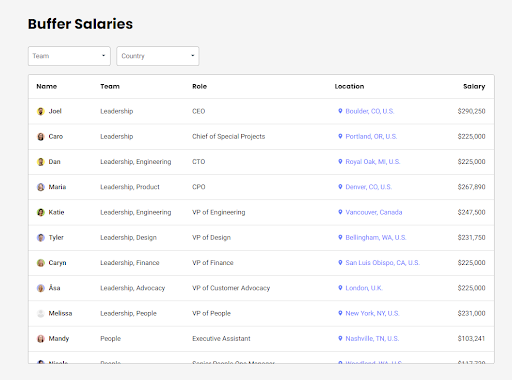Click Katie's avatar picture
The image size is (512, 380).
(x=41, y=212)
